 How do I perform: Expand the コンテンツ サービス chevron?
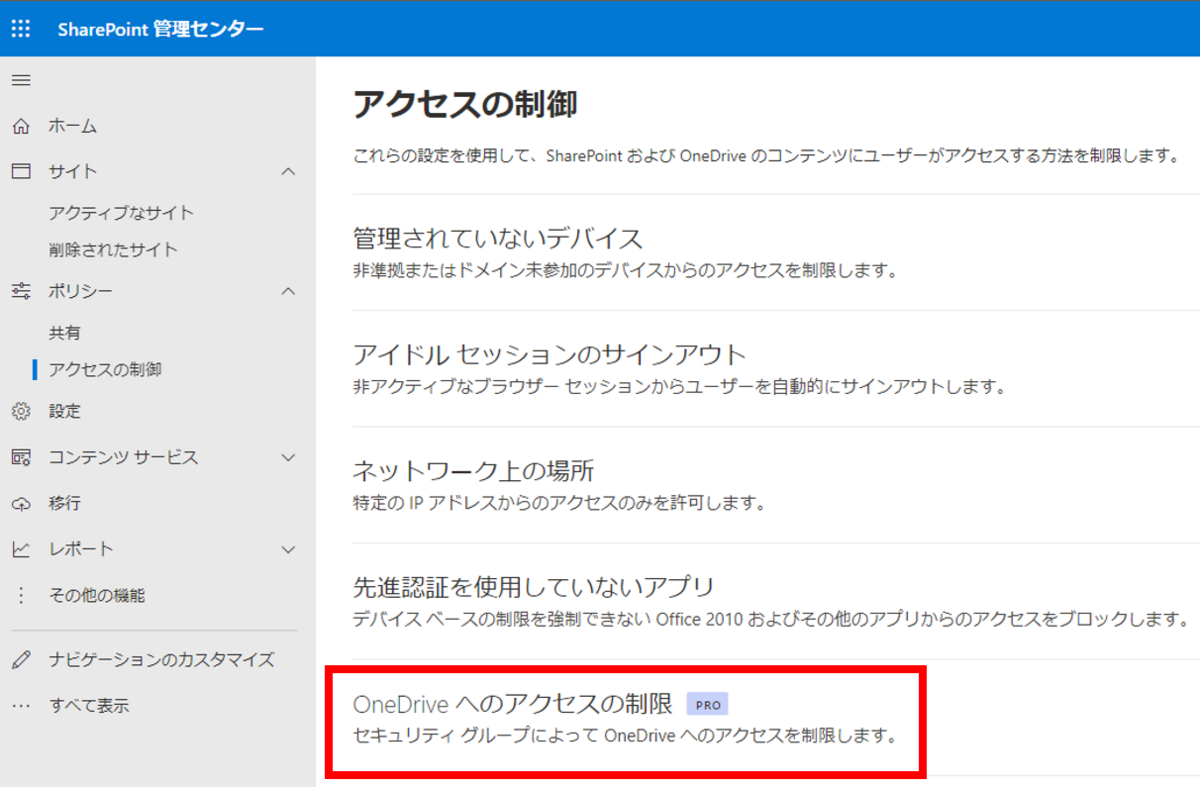(x=288, y=457)
